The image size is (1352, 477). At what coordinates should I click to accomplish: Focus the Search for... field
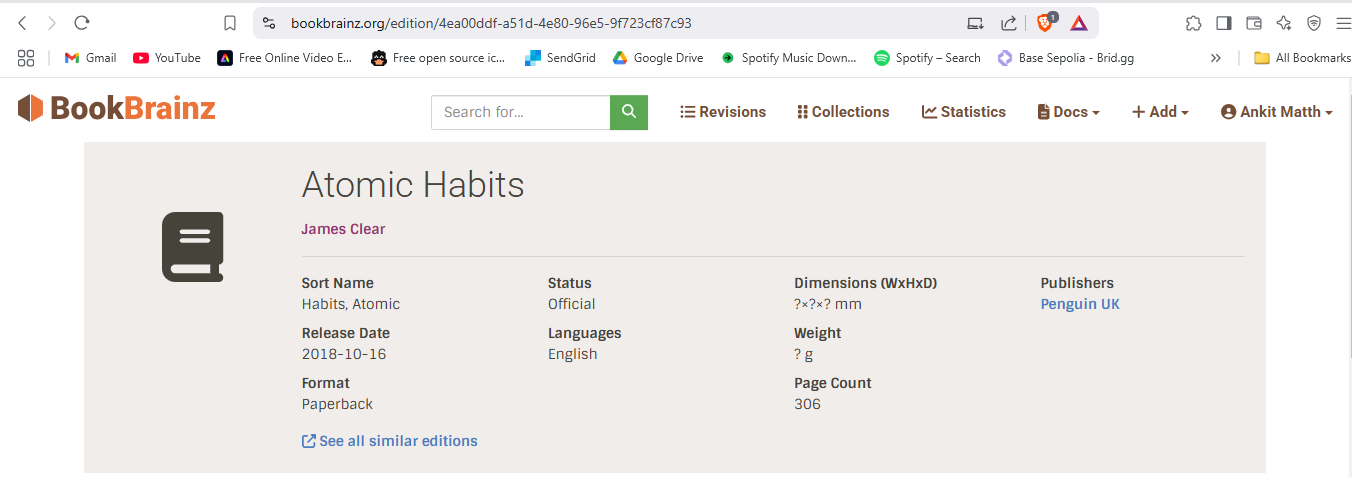click(x=520, y=112)
